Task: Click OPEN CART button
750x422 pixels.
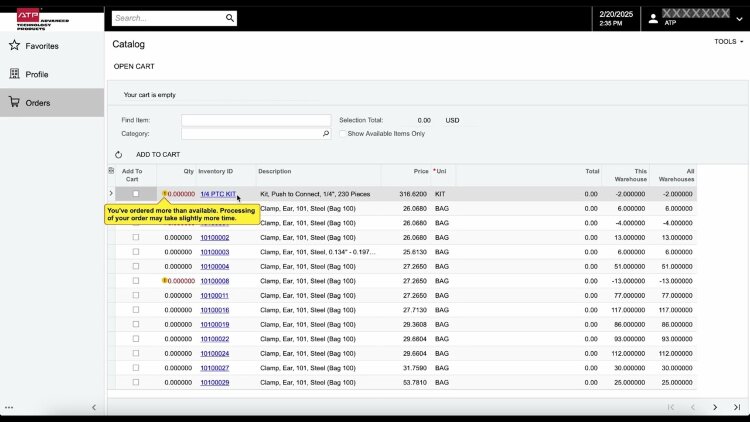Action: pos(134,67)
